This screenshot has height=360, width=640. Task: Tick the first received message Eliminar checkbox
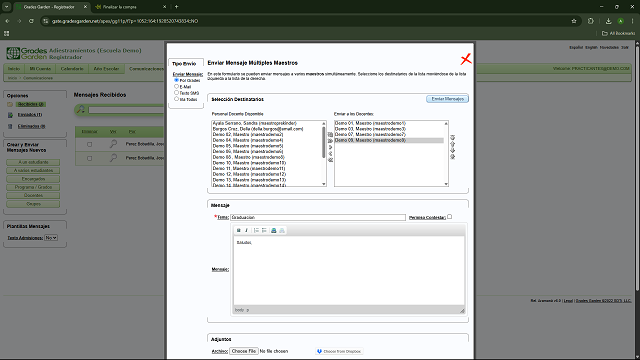click(89, 144)
